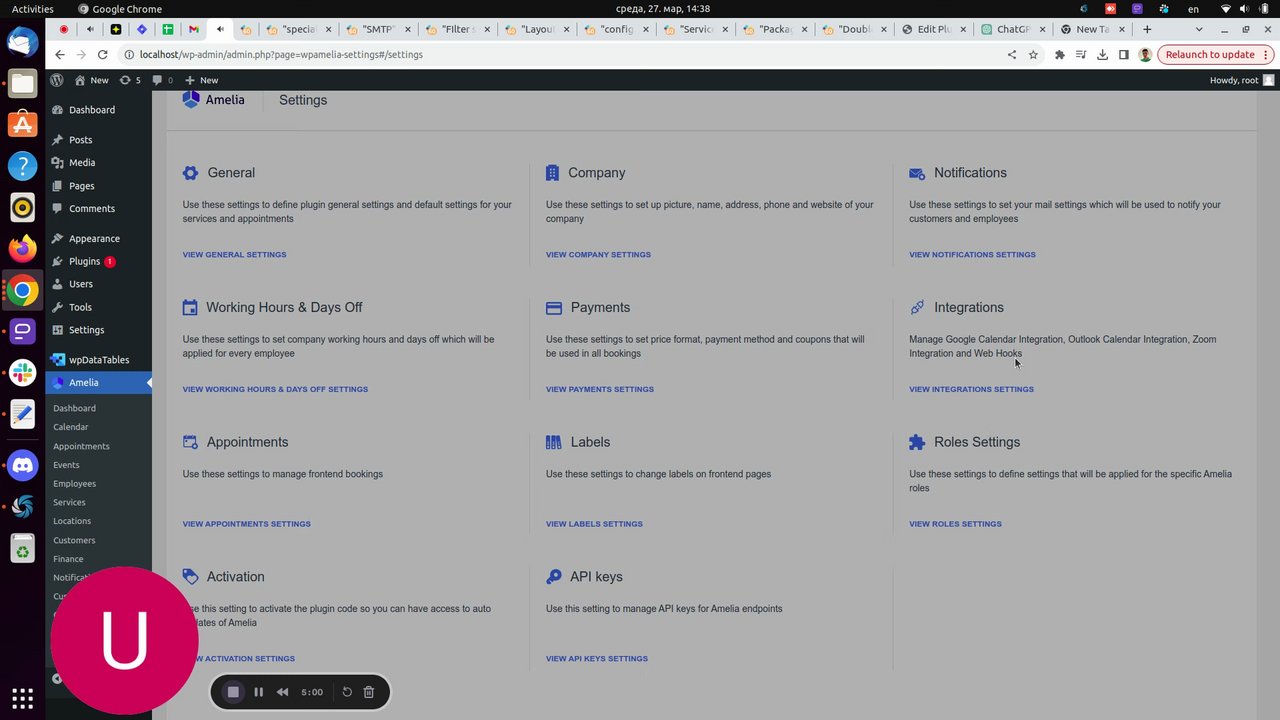Restart the screen recording
Image resolution: width=1280 pixels, height=720 pixels.
pos(347,692)
